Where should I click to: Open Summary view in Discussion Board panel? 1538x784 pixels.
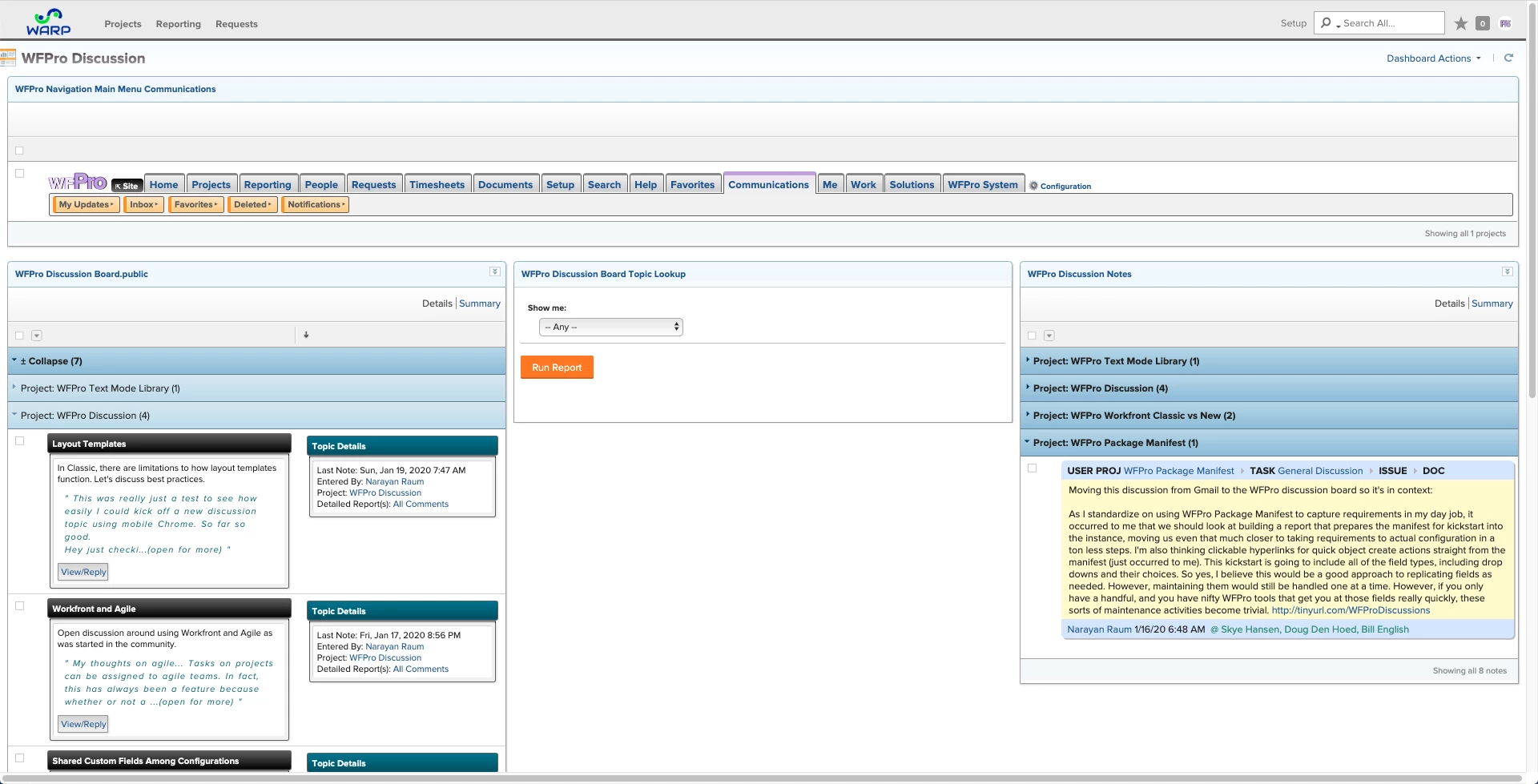click(480, 304)
